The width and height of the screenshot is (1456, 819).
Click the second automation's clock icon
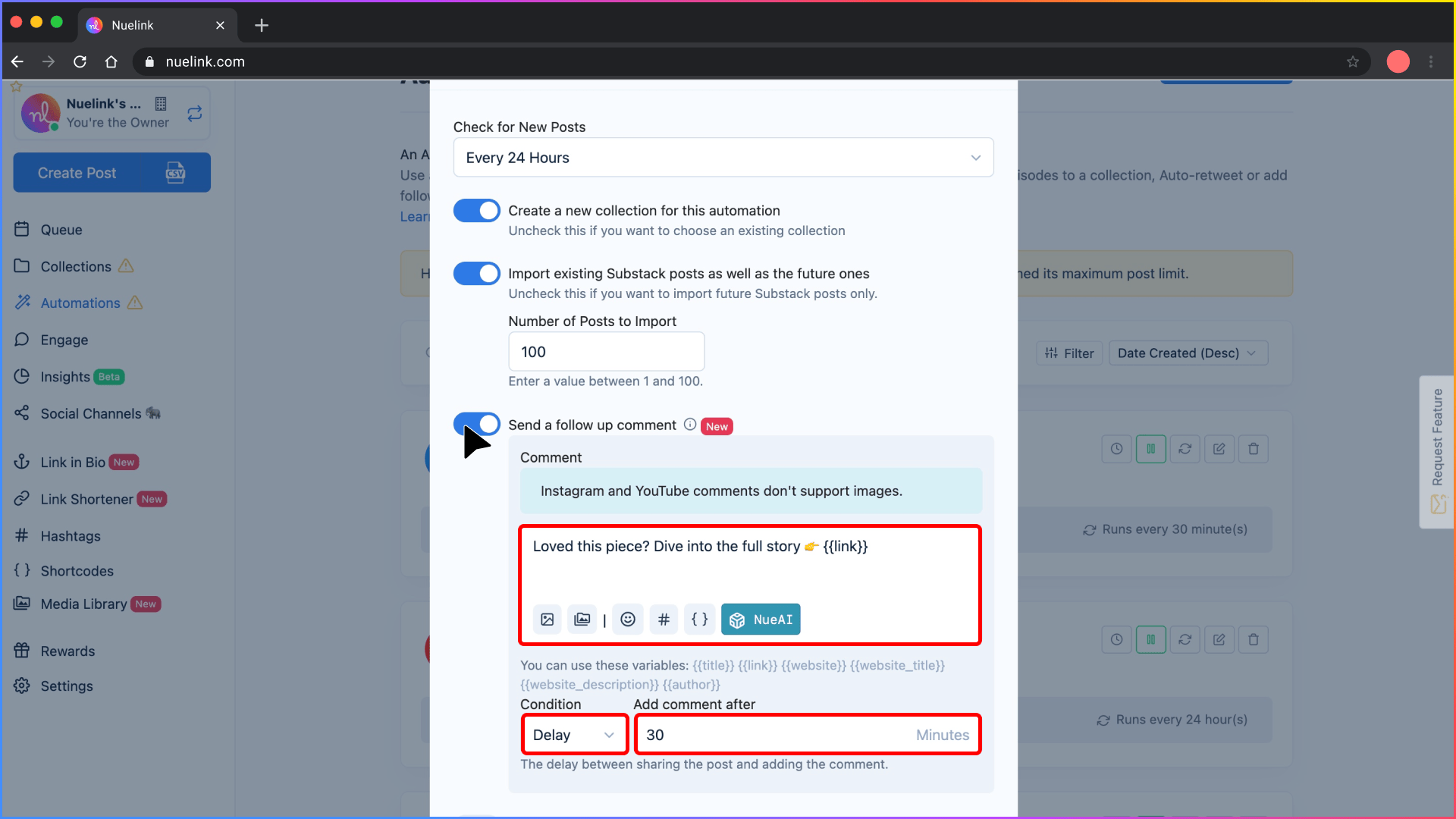(x=1116, y=639)
